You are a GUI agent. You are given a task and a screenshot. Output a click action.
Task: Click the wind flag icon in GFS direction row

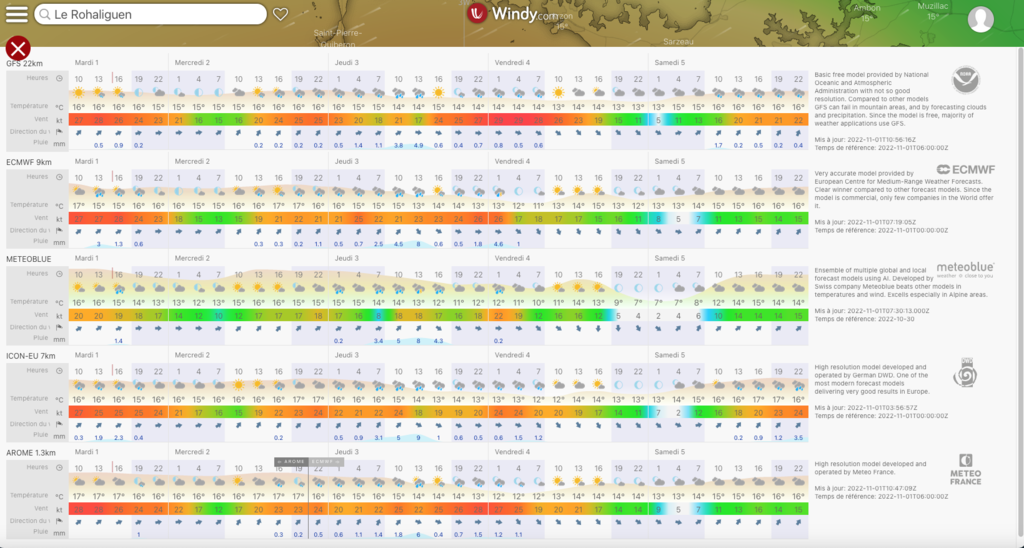click(x=59, y=133)
